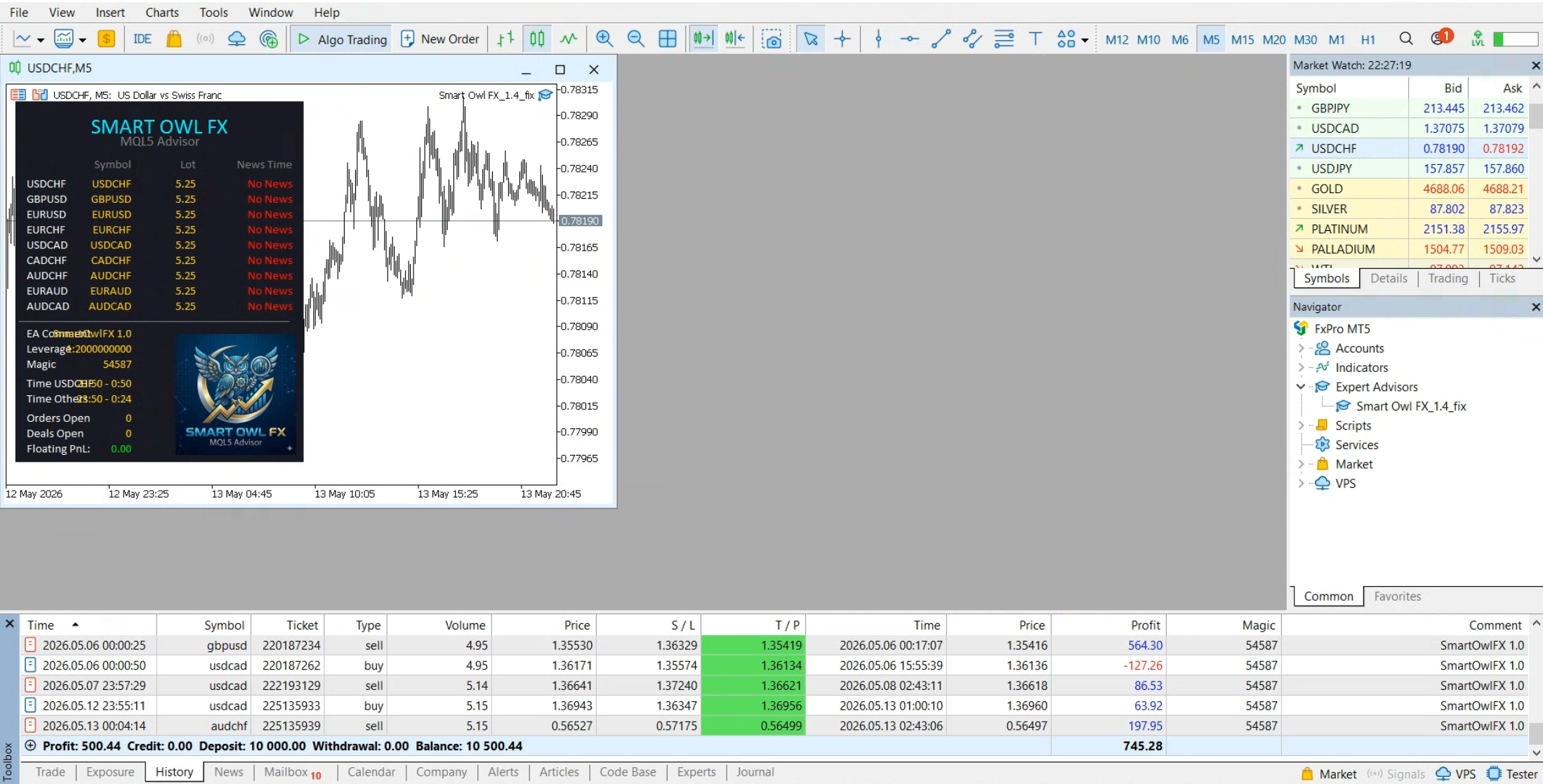Zoom in on the chart
The height and width of the screenshot is (784, 1543).
coord(604,39)
